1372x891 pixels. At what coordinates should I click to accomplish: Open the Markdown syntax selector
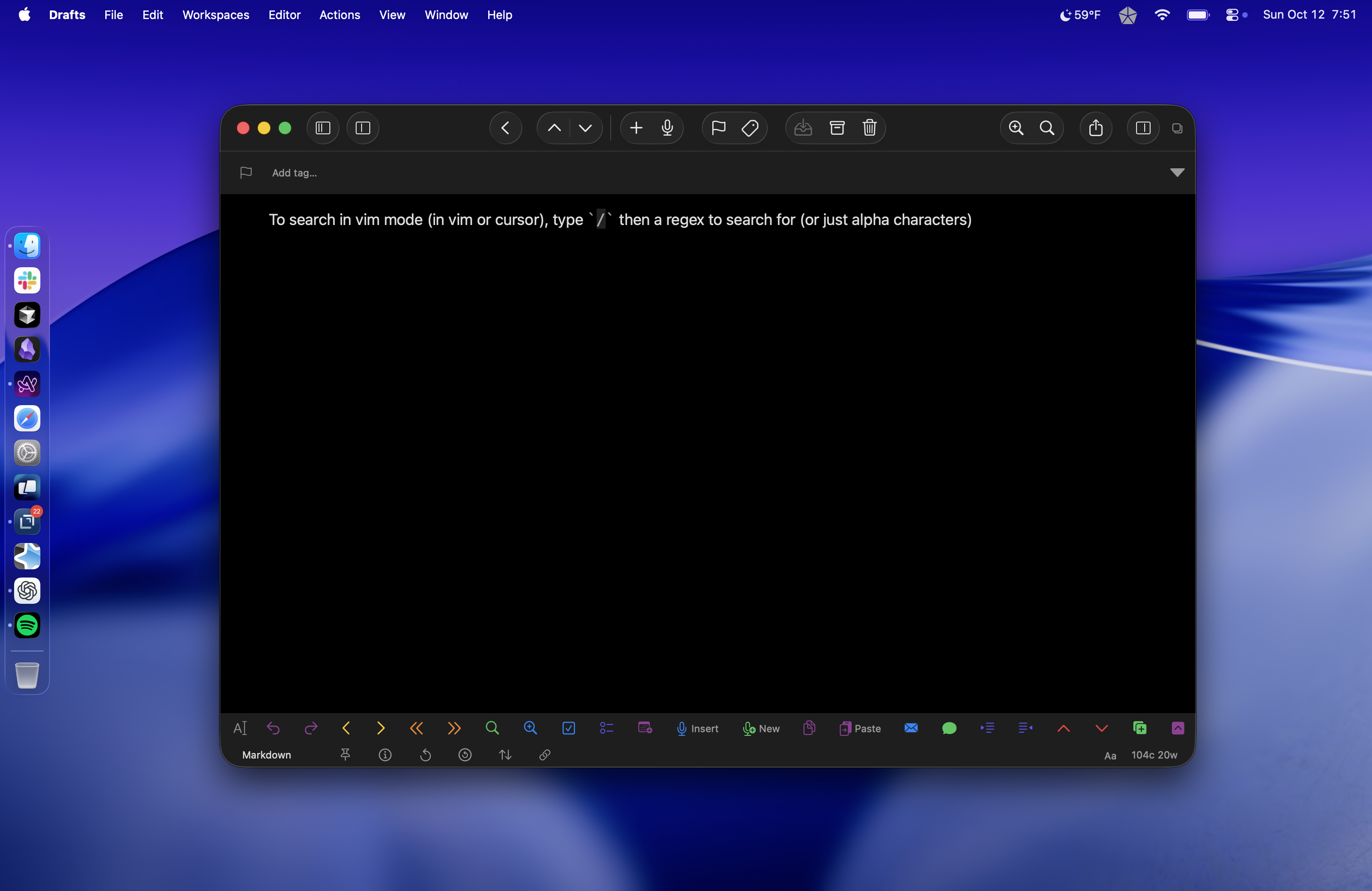[x=266, y=754]
